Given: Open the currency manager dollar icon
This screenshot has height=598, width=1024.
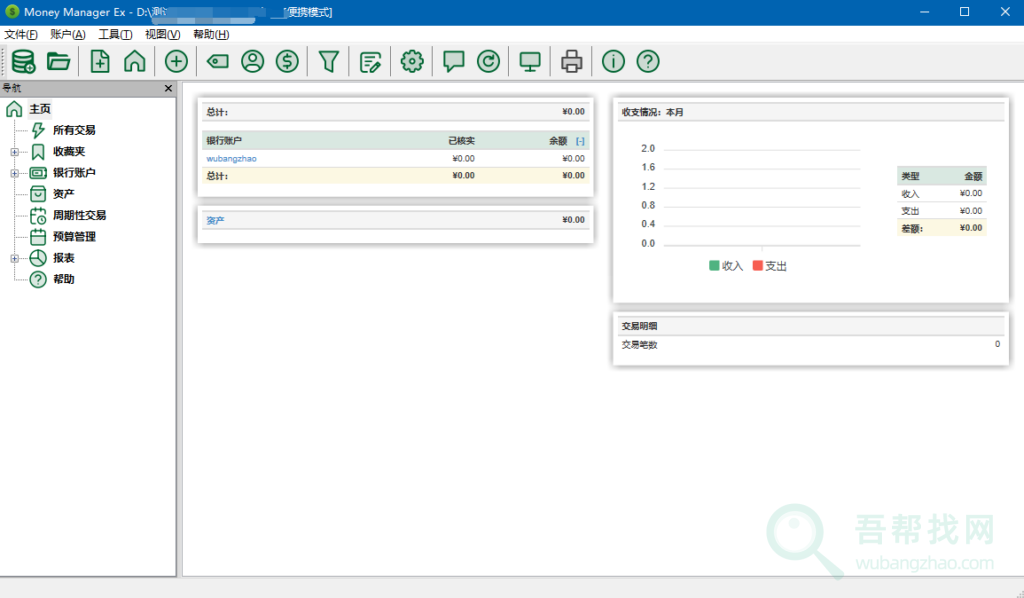Looking at the screenshot, I should pyautogui.click(x=287, y=62).
